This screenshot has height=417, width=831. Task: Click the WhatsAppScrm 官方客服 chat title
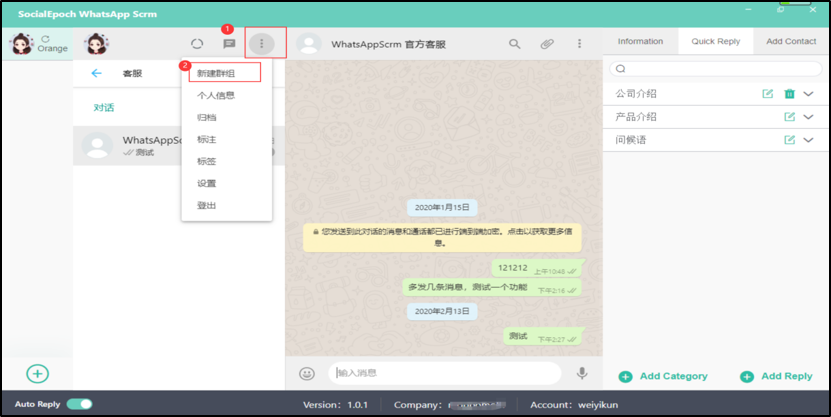coord(388,45)
